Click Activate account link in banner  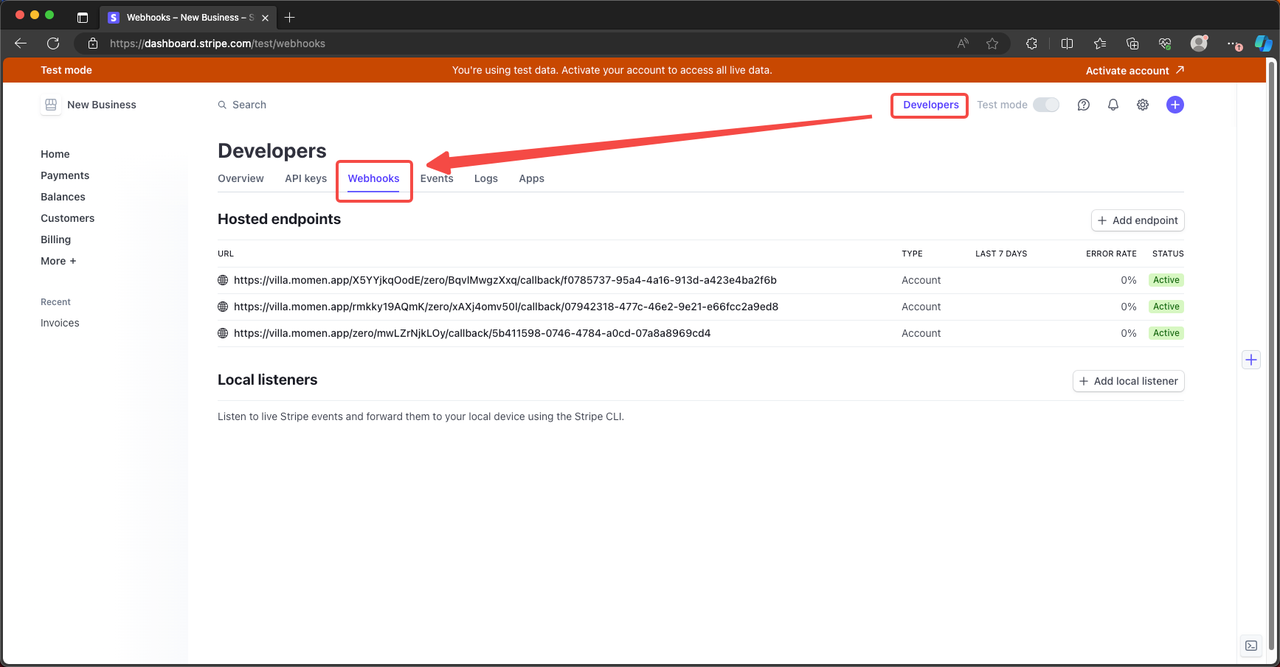[x=1135, y=71]
